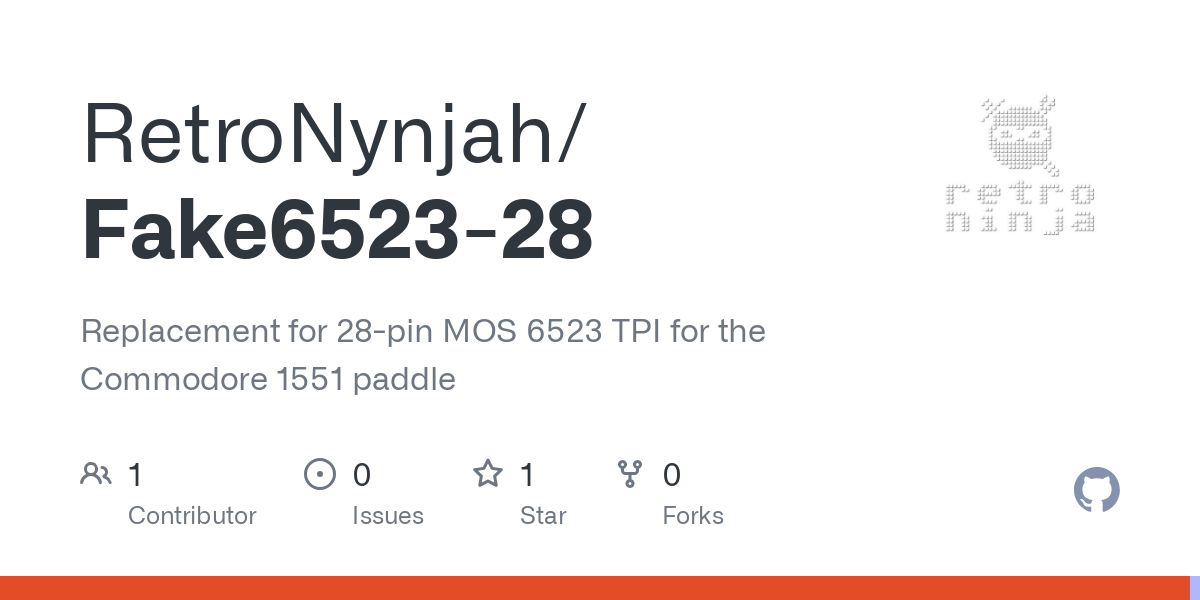1200x600 pixels.
Task: Click the star outline icon
Action: (488, 473)
